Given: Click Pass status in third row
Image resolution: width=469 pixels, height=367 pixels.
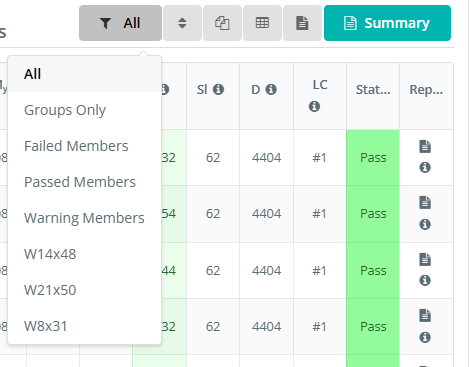Looking at the screenshot, I should [373, 270].
